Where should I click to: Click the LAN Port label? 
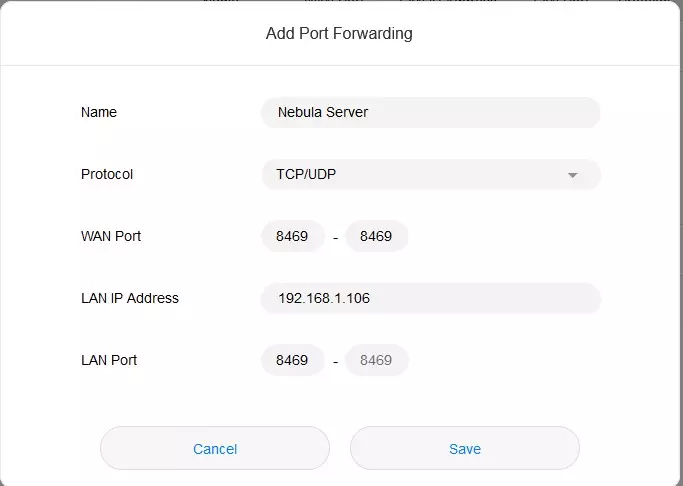coord(109,361)
